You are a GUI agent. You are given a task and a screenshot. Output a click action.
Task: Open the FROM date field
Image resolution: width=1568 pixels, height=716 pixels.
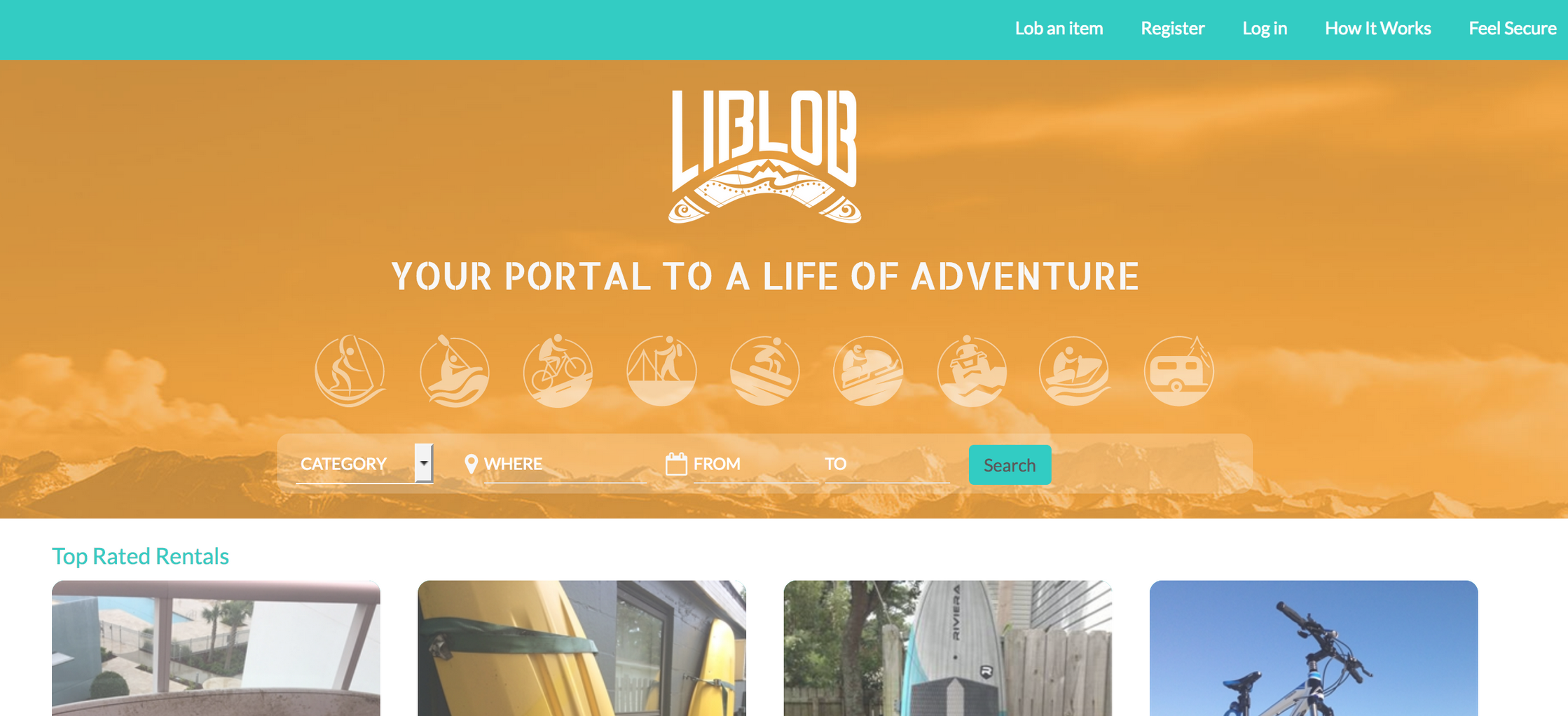click(755, 464)
